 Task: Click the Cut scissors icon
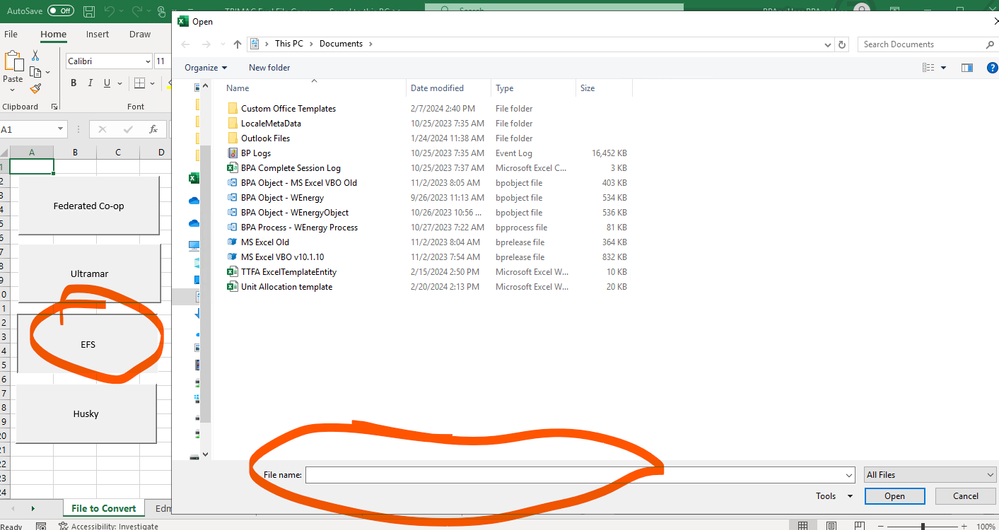click(x=35, y=56)
